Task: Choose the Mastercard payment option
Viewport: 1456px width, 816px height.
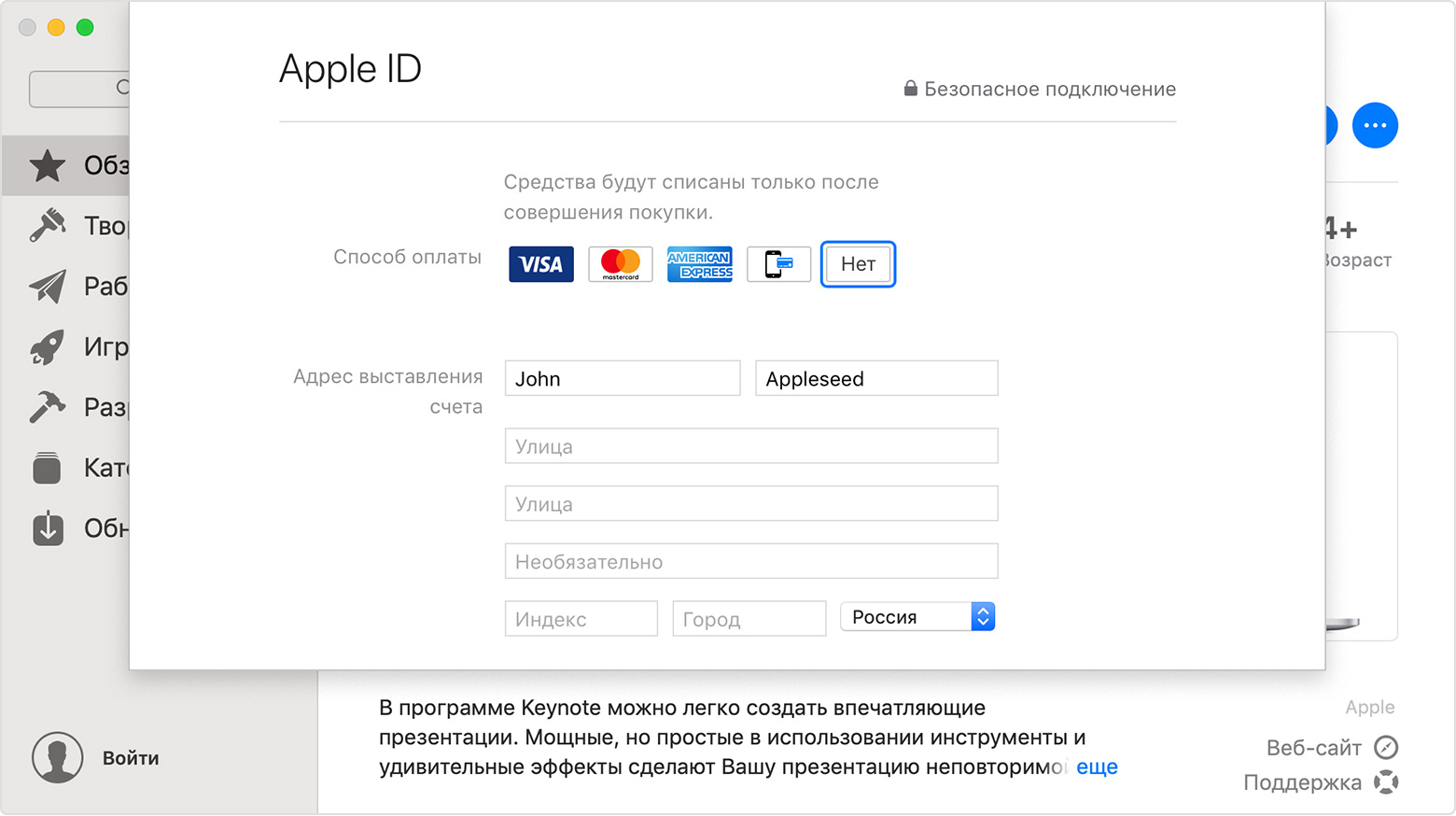Action: click(x=620, y=264)
